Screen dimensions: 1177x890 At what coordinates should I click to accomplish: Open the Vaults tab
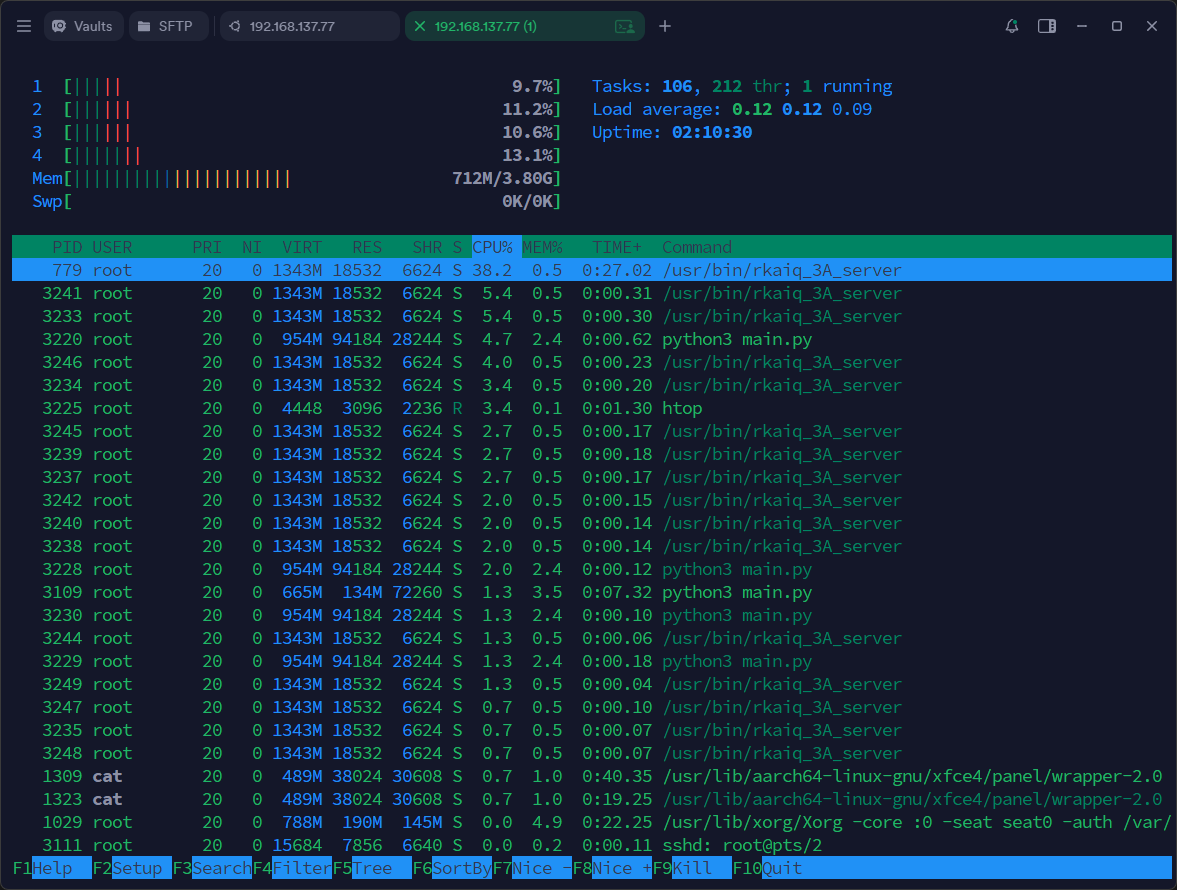(83, 26)
